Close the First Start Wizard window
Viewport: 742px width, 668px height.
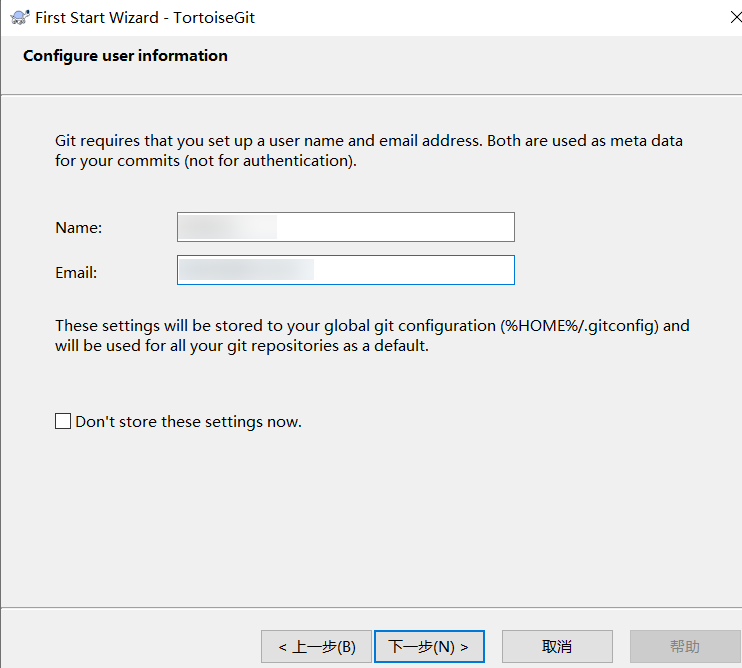click(735, 18)
